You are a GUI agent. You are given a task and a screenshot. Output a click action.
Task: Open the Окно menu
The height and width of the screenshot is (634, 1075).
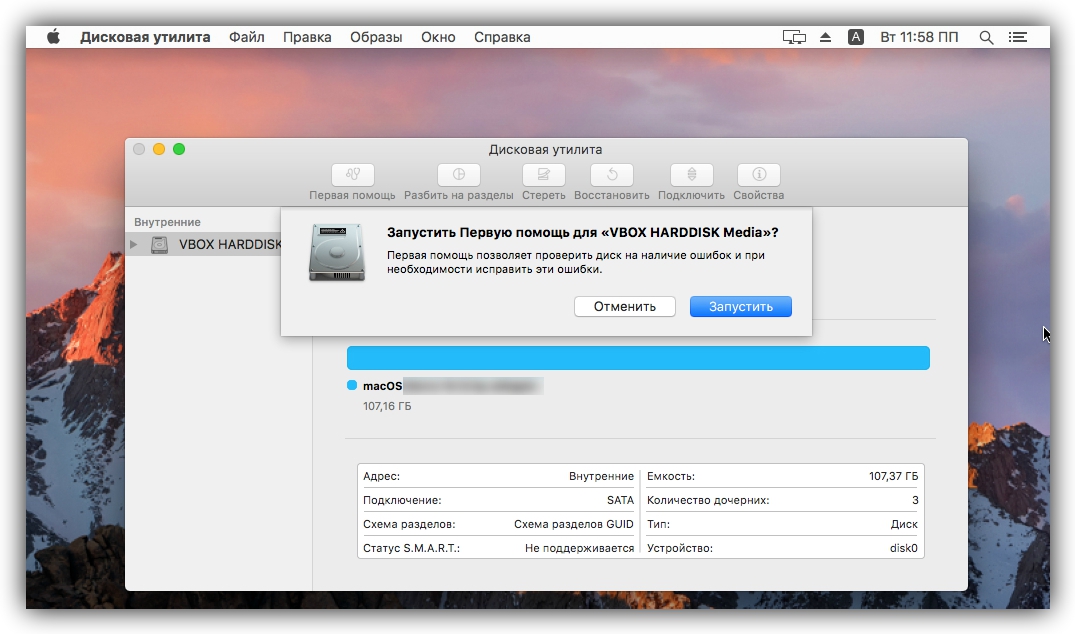coord(438,37)
